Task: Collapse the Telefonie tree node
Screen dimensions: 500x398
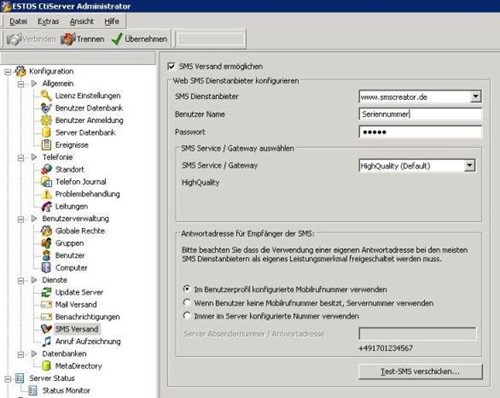Action: (21, 157)
